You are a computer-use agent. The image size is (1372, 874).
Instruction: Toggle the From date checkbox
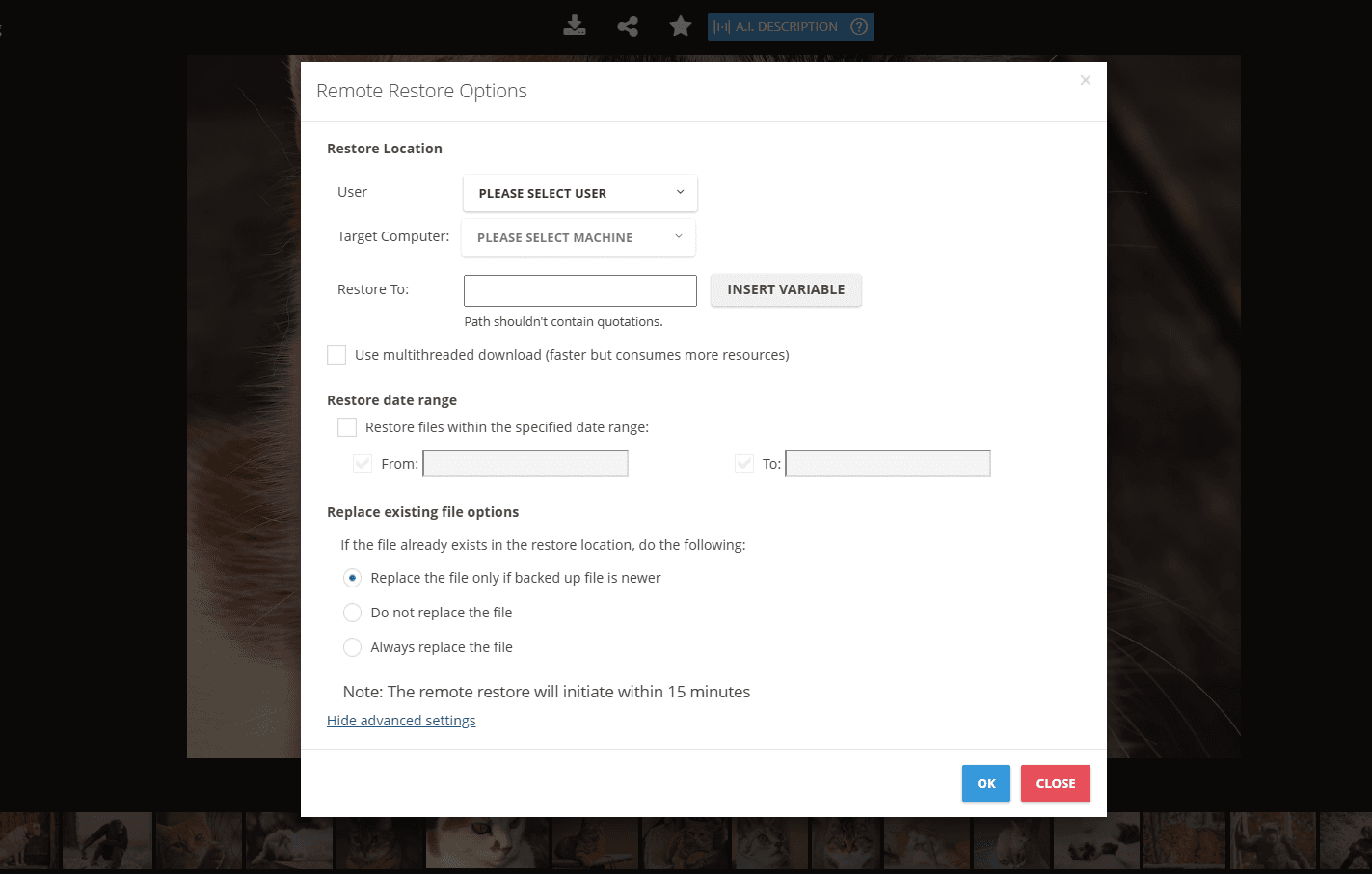(x=362, y=463)
